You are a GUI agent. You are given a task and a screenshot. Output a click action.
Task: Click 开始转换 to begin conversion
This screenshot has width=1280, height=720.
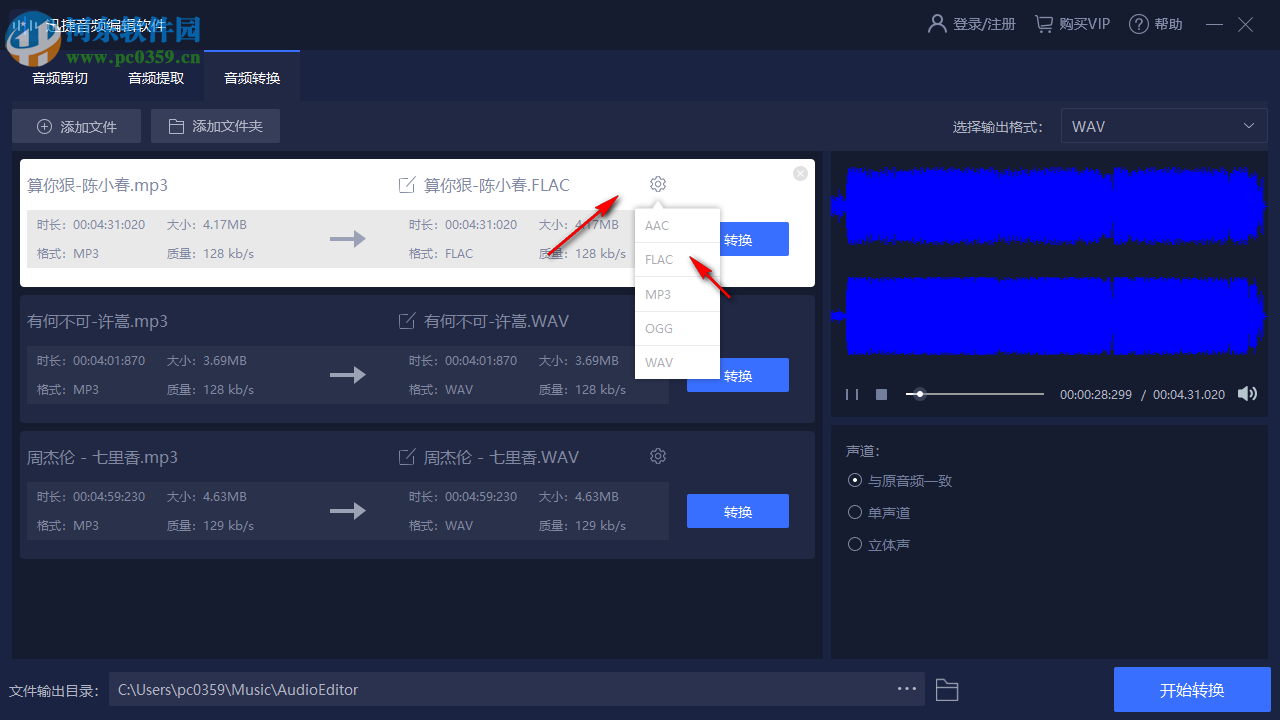point(1192,689)
